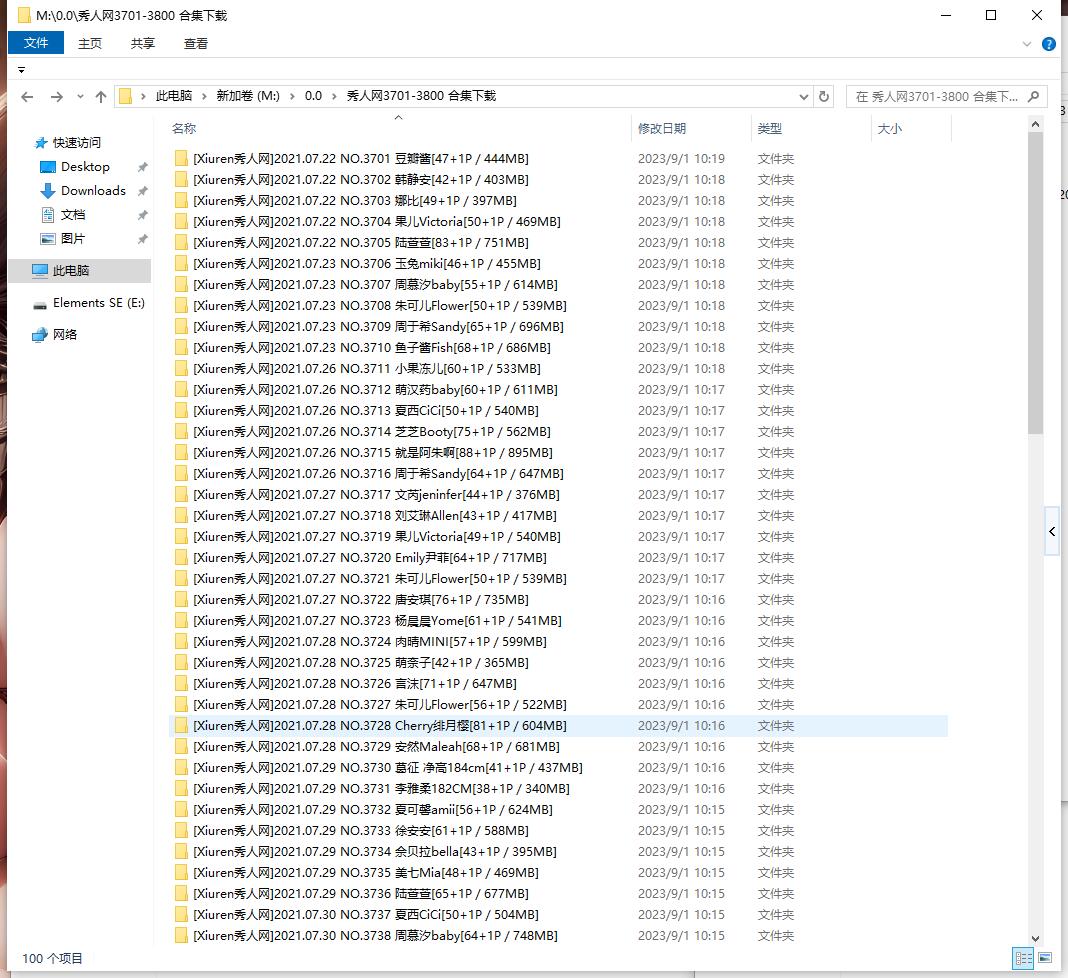1068x978 pixels.
Task: Select folder icon of NO.3720 Emily尹菲
Action: click(181, 558)
